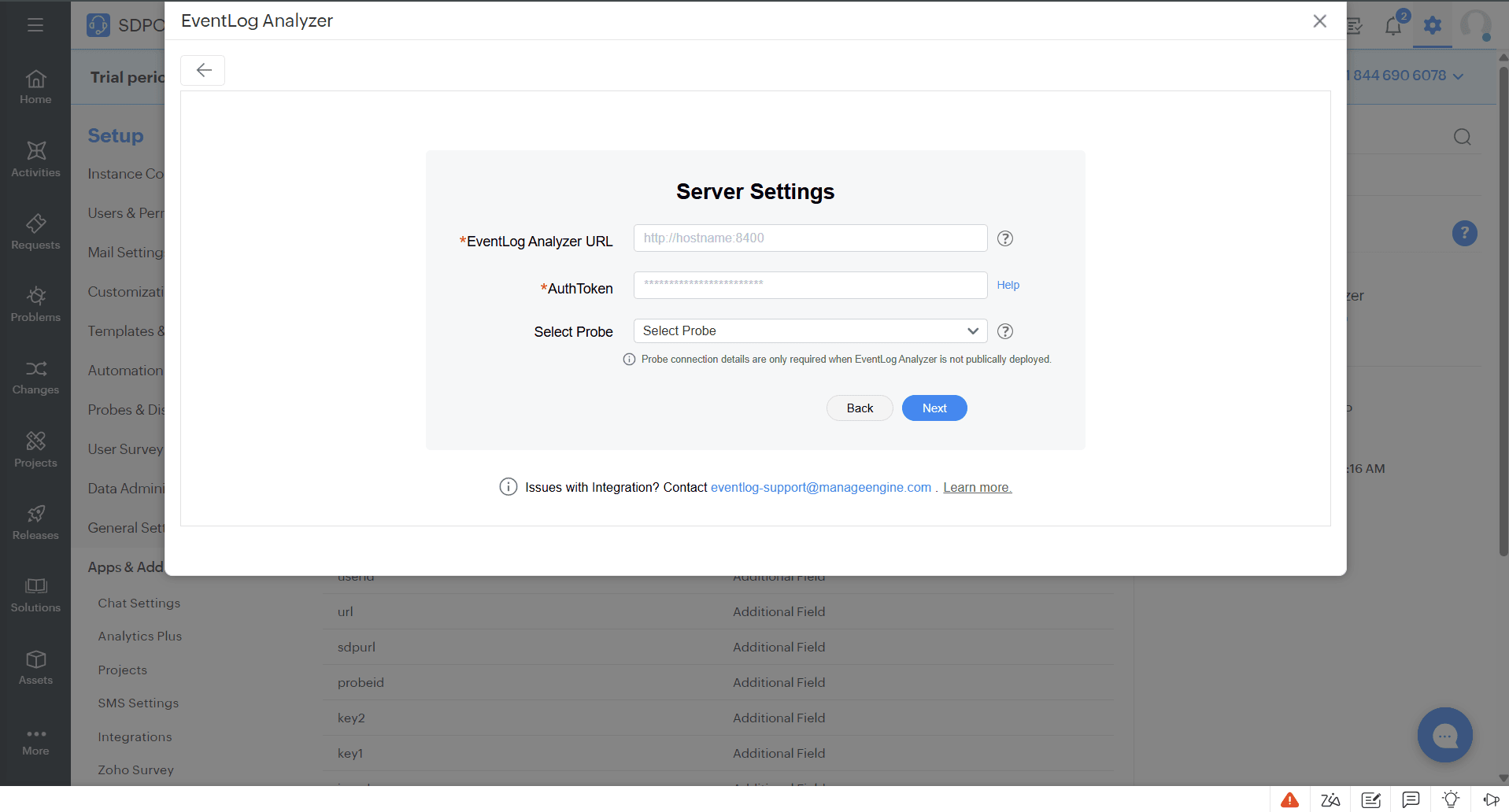Viewport: 1509px width, 812px height.
Task: Select the 'key1' field row
Action: click(x=719, y=753)
